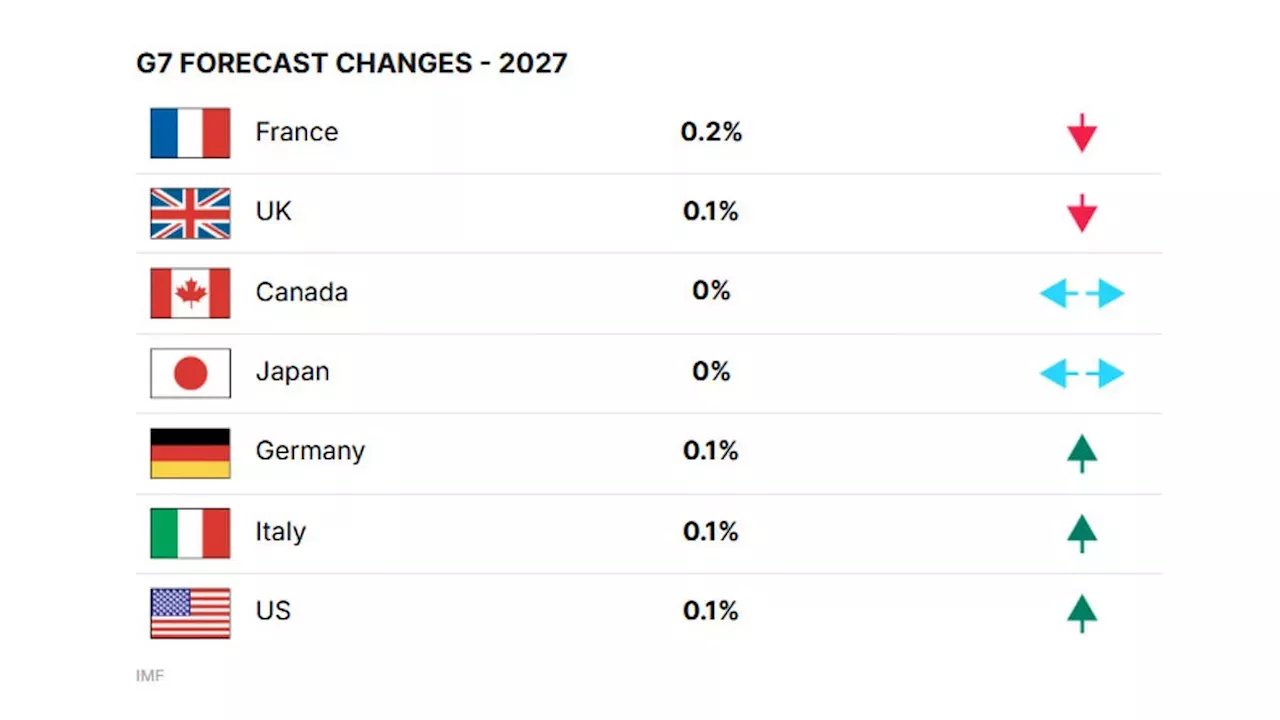Select the Canada 0% value
The width and height of the screenshot is (1280, 720).
(x=711, y=291)
